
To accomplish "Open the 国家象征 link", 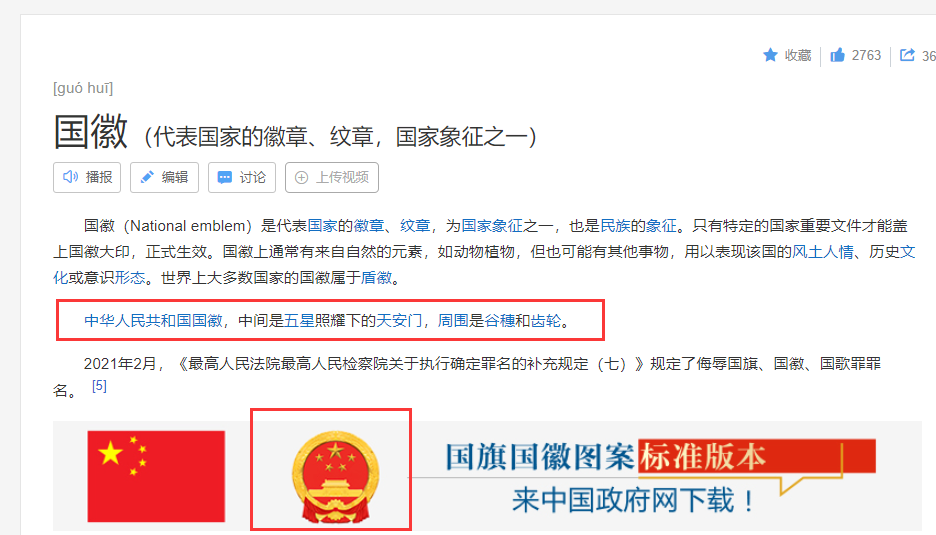I will 492,226.
